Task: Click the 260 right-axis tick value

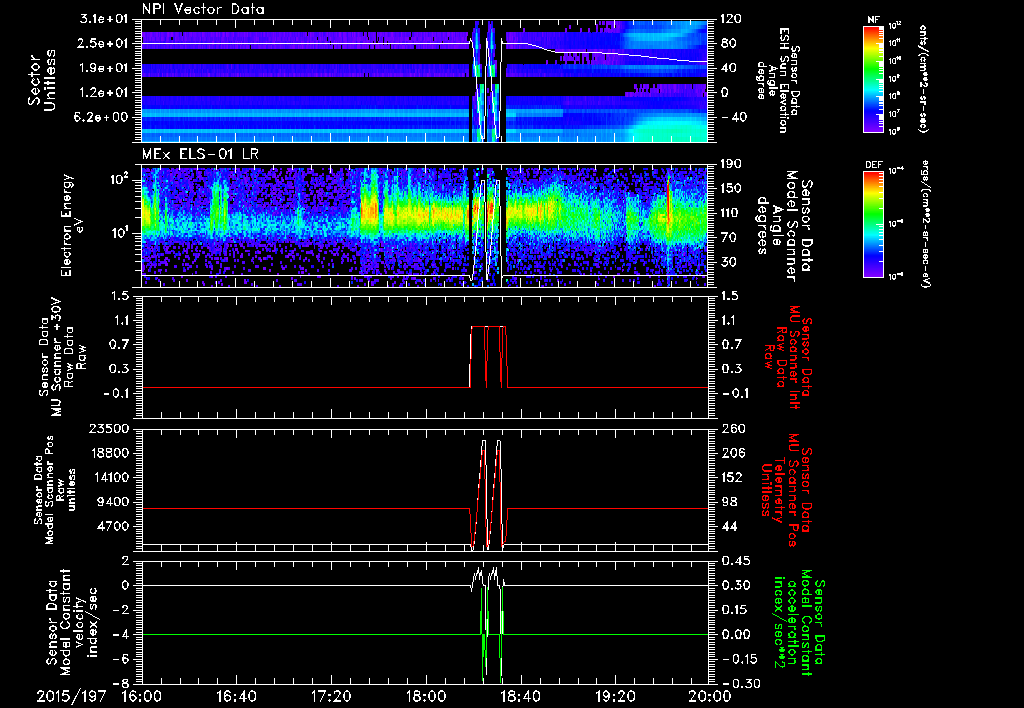Action: [733, 429]
